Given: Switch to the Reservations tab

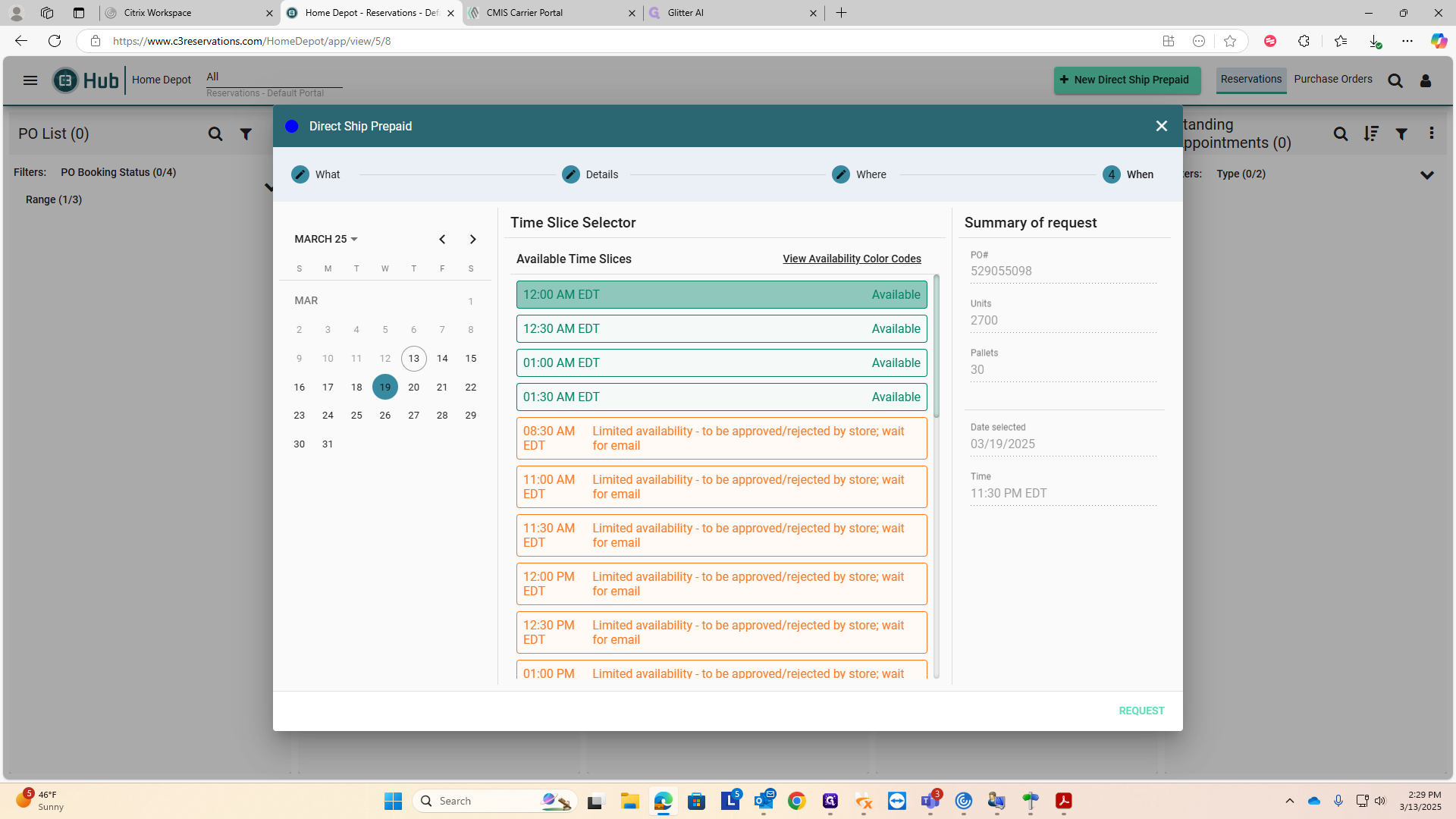Looking at the screenshot, I should point(1251,80).
